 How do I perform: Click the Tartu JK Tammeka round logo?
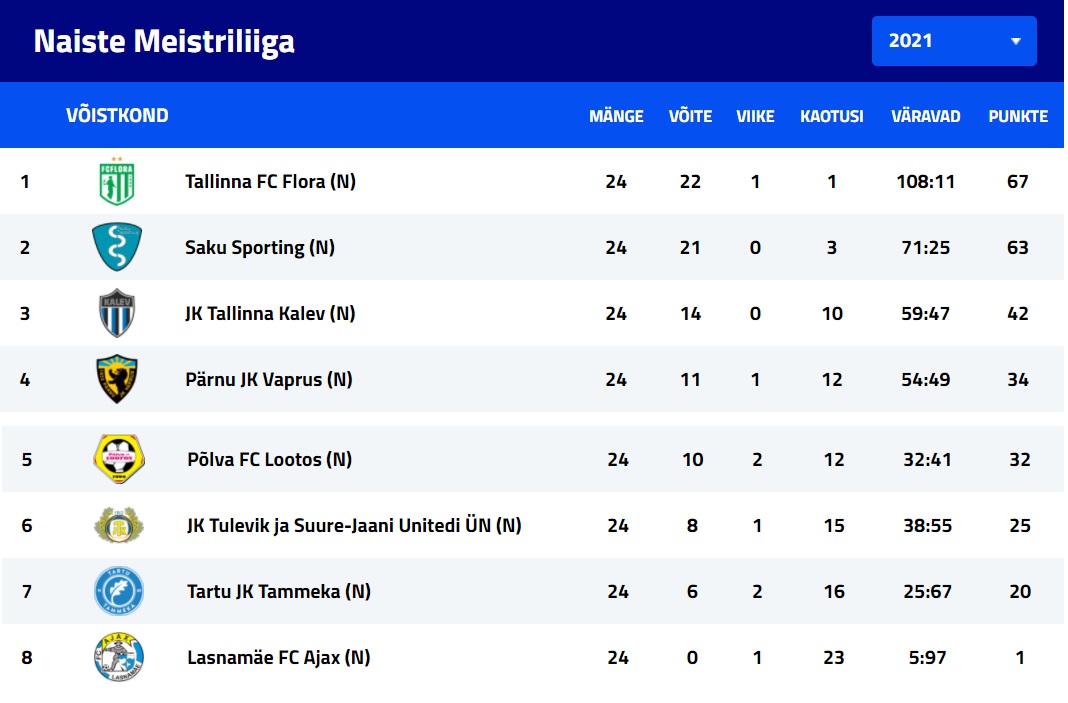point(119,591)
